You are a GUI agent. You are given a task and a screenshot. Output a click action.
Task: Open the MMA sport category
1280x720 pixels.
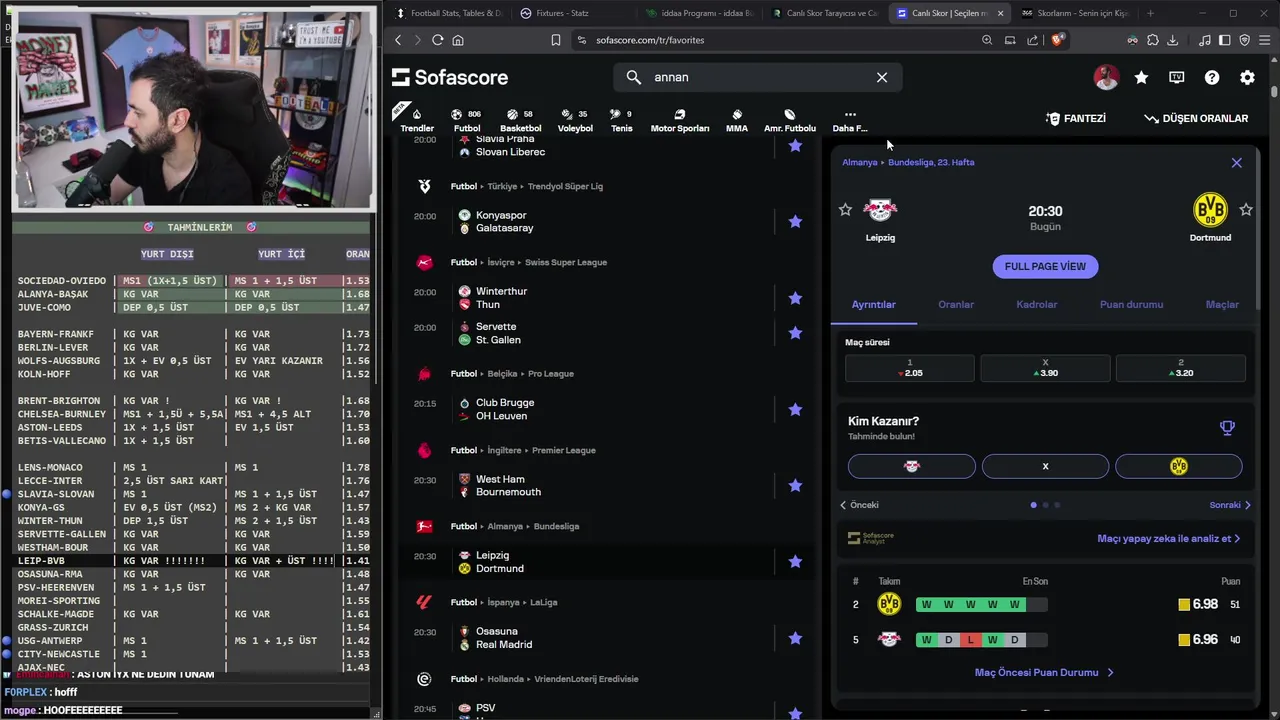point(737,120)
